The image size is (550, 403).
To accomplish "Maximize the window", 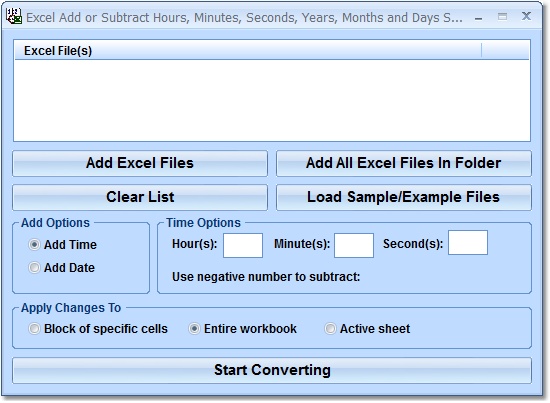I will [502, 16].
